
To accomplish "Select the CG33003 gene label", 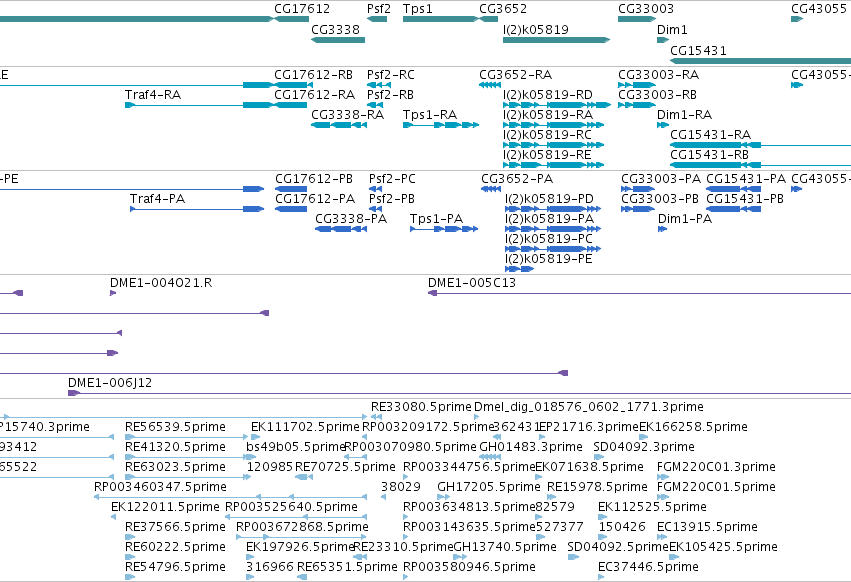I will pyautogui.click(x=646, y=9).
